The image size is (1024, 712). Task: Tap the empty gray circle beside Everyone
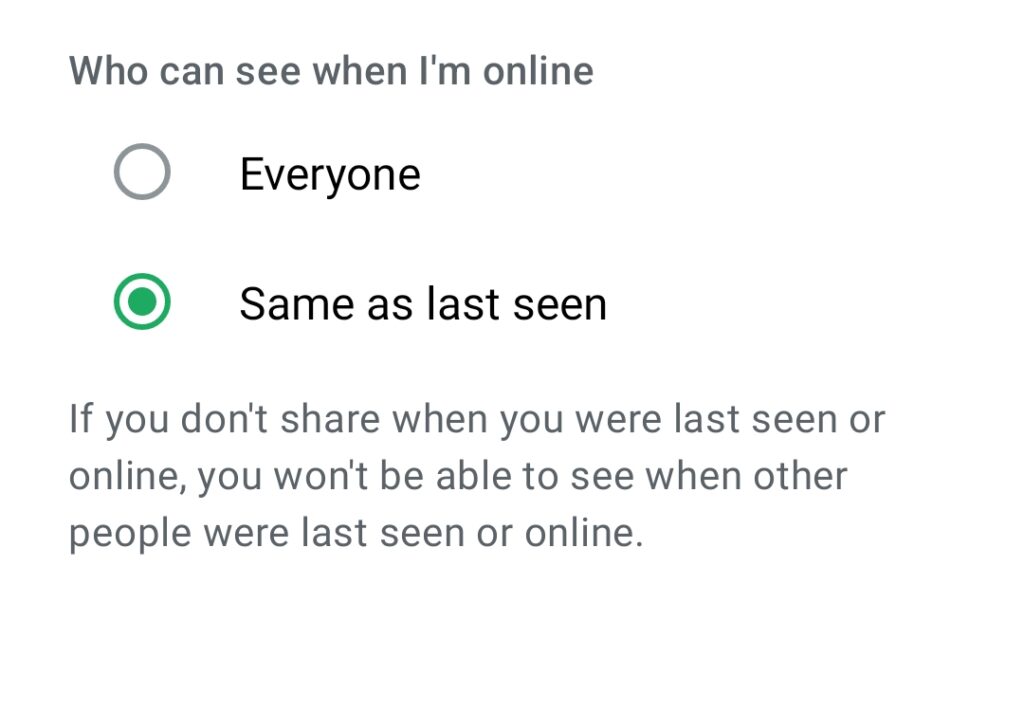click(142, 173)
